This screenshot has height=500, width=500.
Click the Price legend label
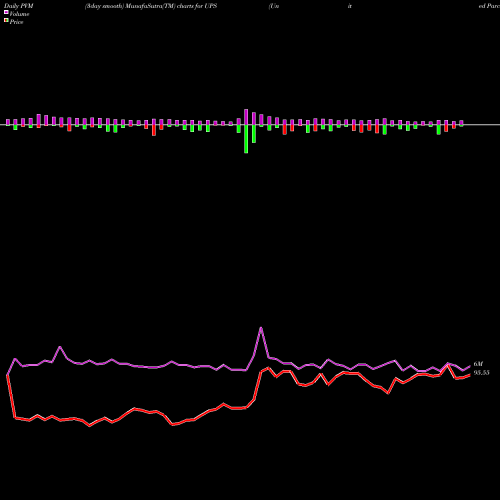click(x=16, y=22)
